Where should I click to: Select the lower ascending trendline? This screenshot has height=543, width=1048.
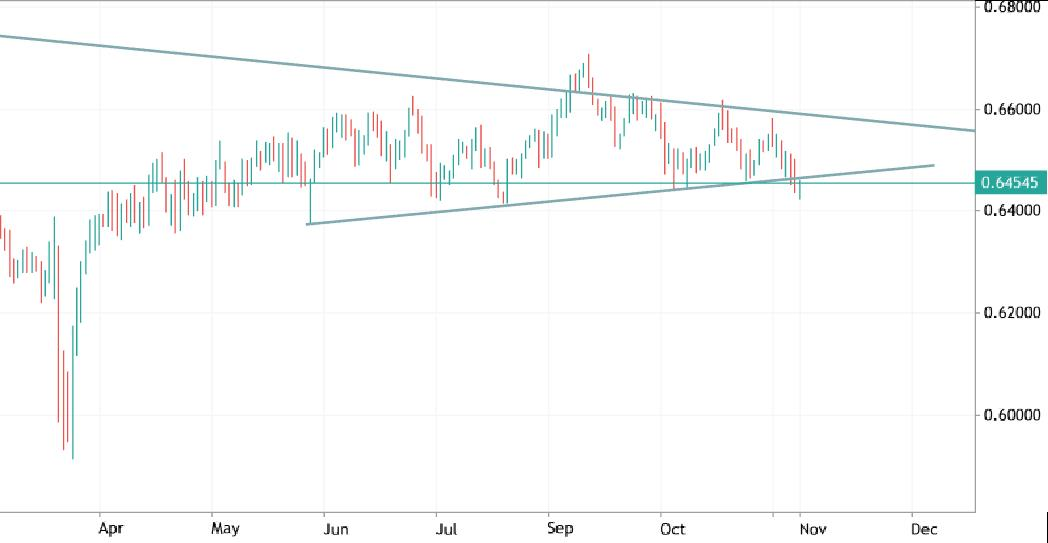pyautogui.click(x=600, y=194)
